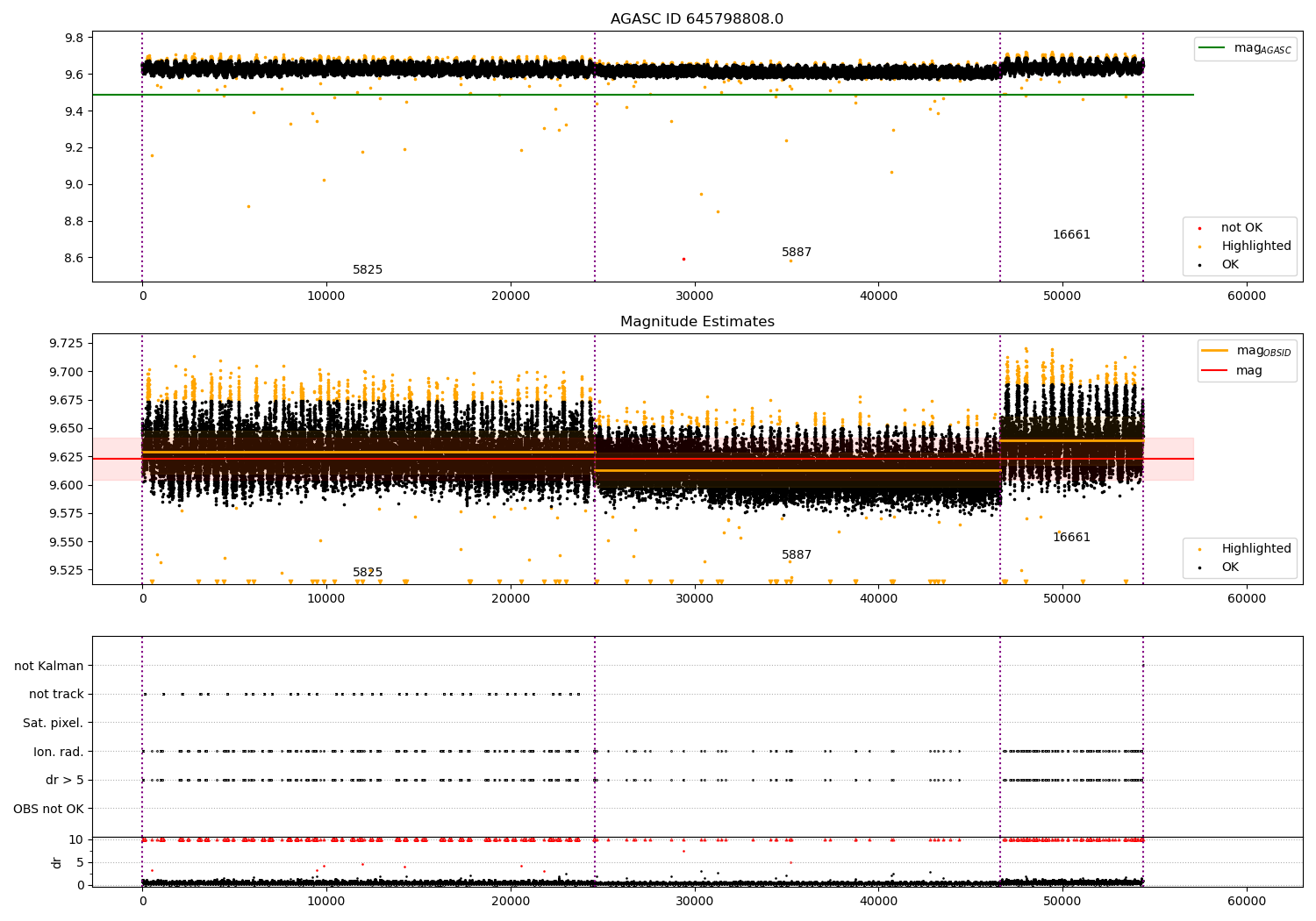The image size is (1316, 921).
Task: Click the red marker dot beside "not OK" legend
Action: click(x=1199, y=228)
